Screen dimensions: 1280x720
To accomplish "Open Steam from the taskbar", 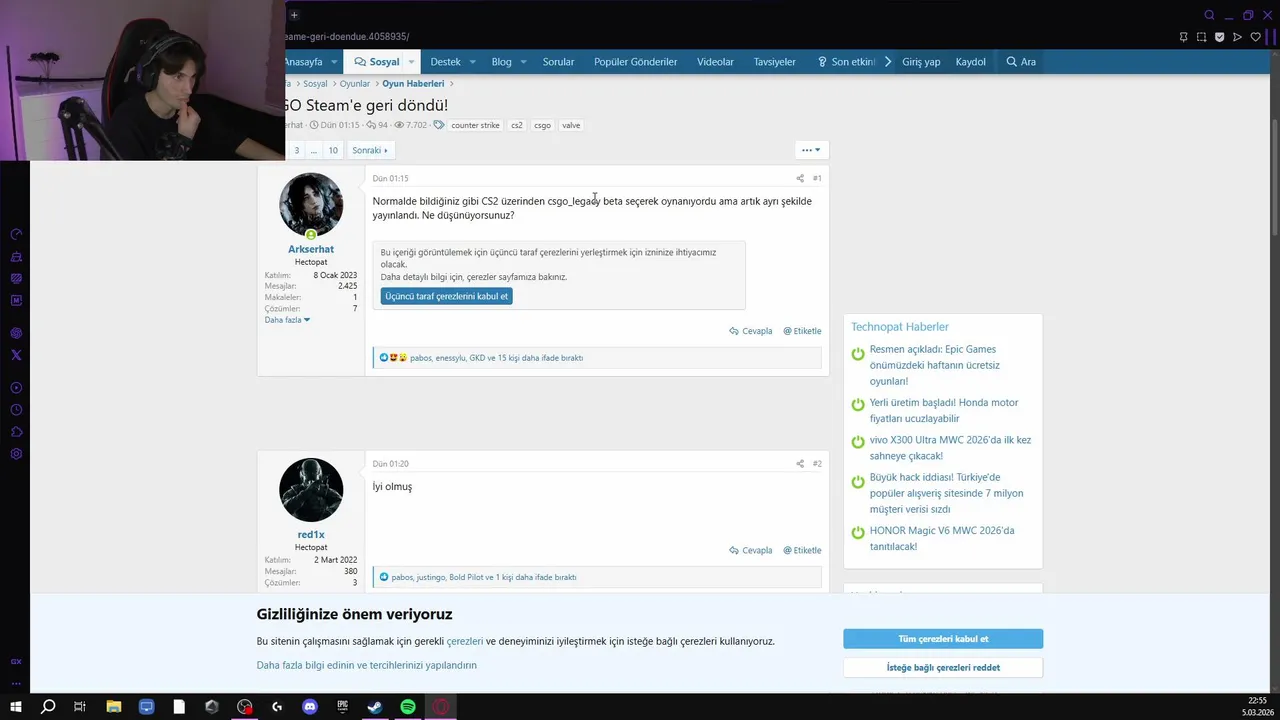I will tap(375, 707).
